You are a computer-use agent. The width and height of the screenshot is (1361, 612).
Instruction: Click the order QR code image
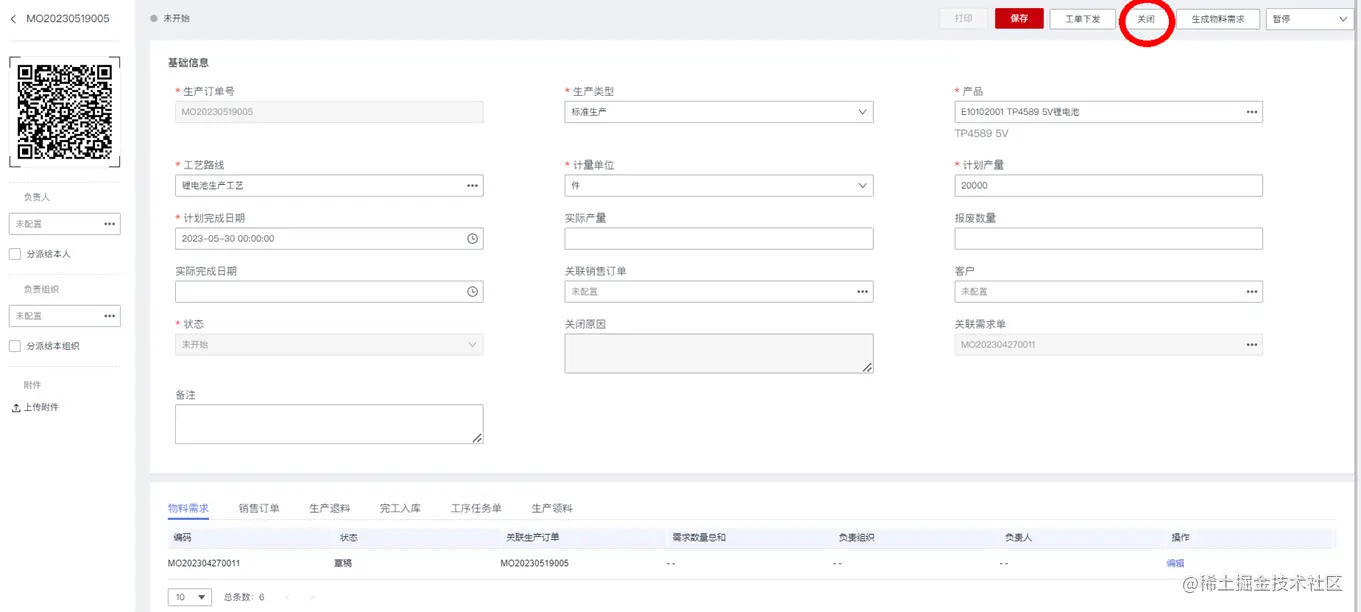click(65, 112)
